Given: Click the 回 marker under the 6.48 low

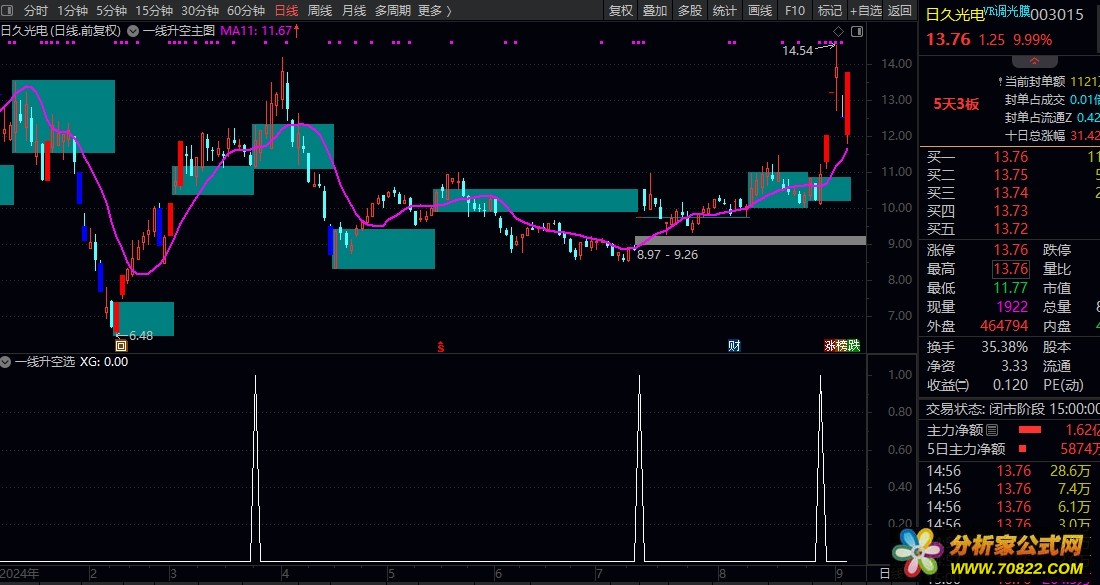Looking at the screenshot, I should pos(121,345).
